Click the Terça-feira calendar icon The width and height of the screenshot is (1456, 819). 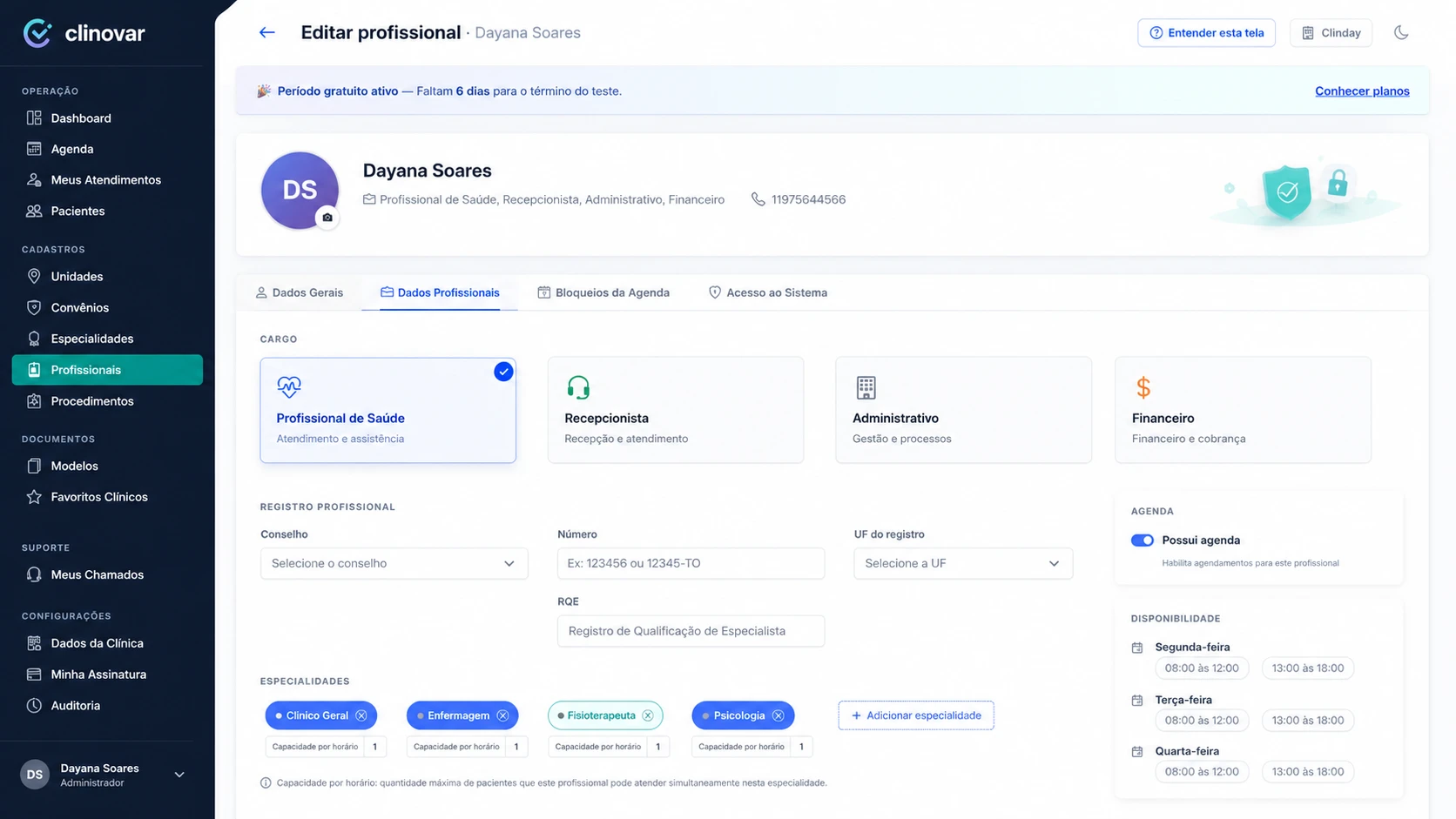coord(1137,700)
